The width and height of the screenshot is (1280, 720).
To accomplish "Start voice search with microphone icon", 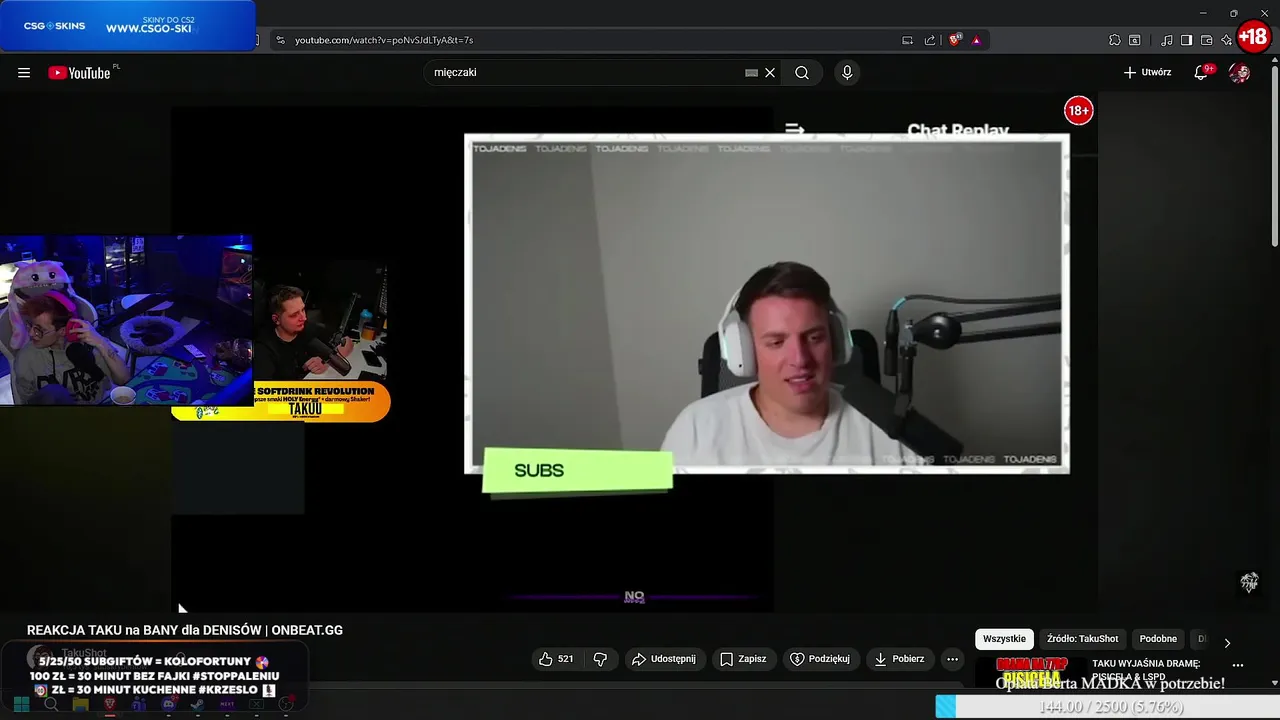I will tap(847, 72).
